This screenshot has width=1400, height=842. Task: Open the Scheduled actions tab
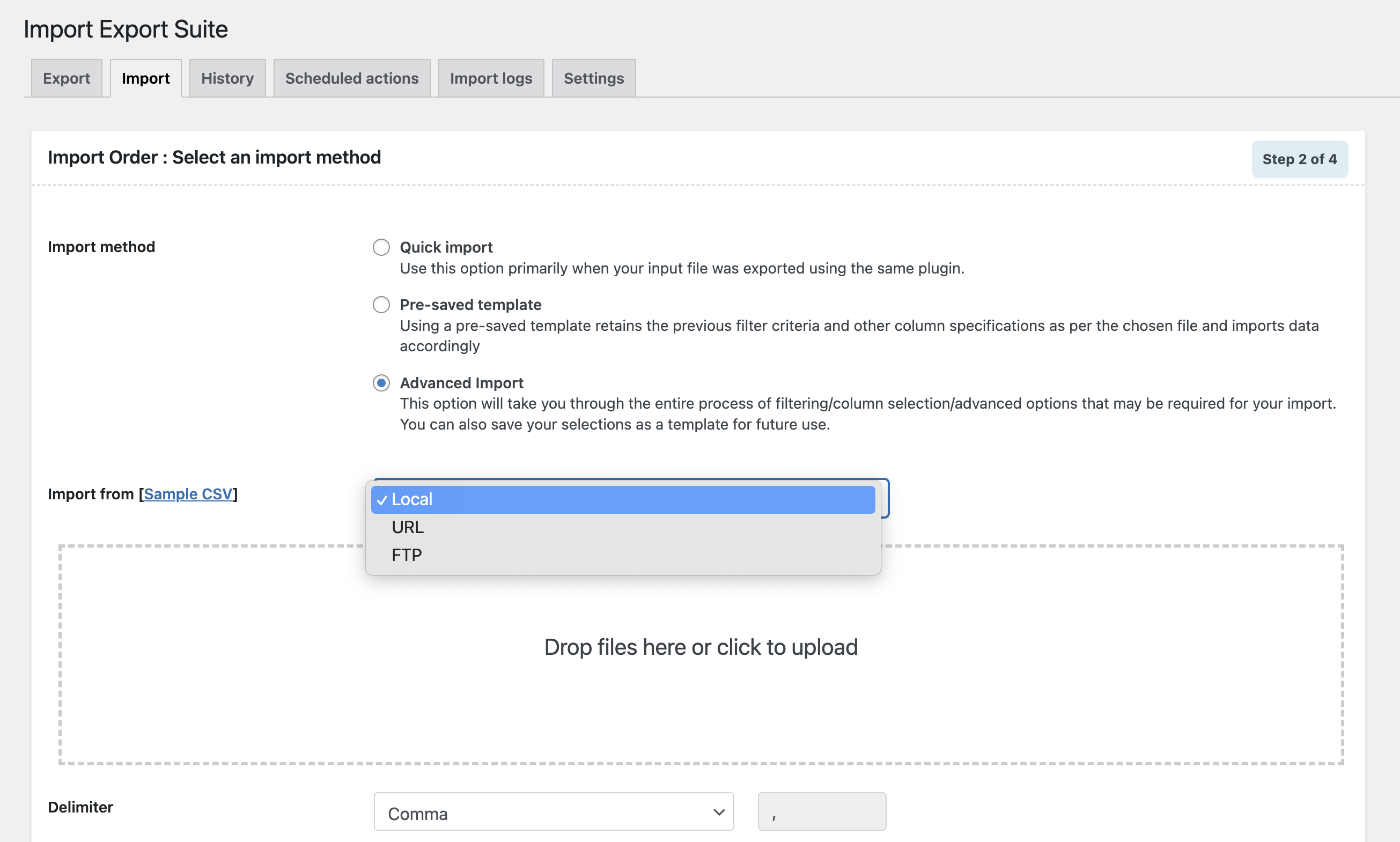351,78
